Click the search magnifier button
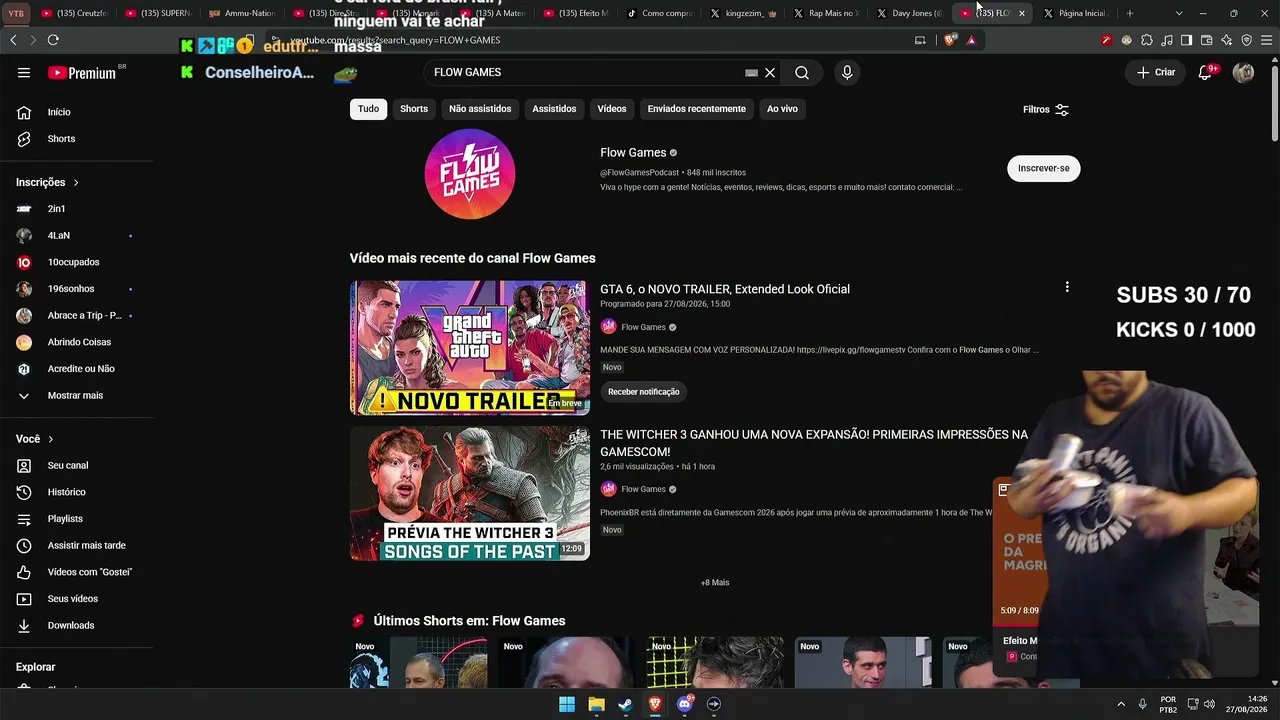Image resolution: width=1280 pixels, height=720 pixels. point(802,73)
